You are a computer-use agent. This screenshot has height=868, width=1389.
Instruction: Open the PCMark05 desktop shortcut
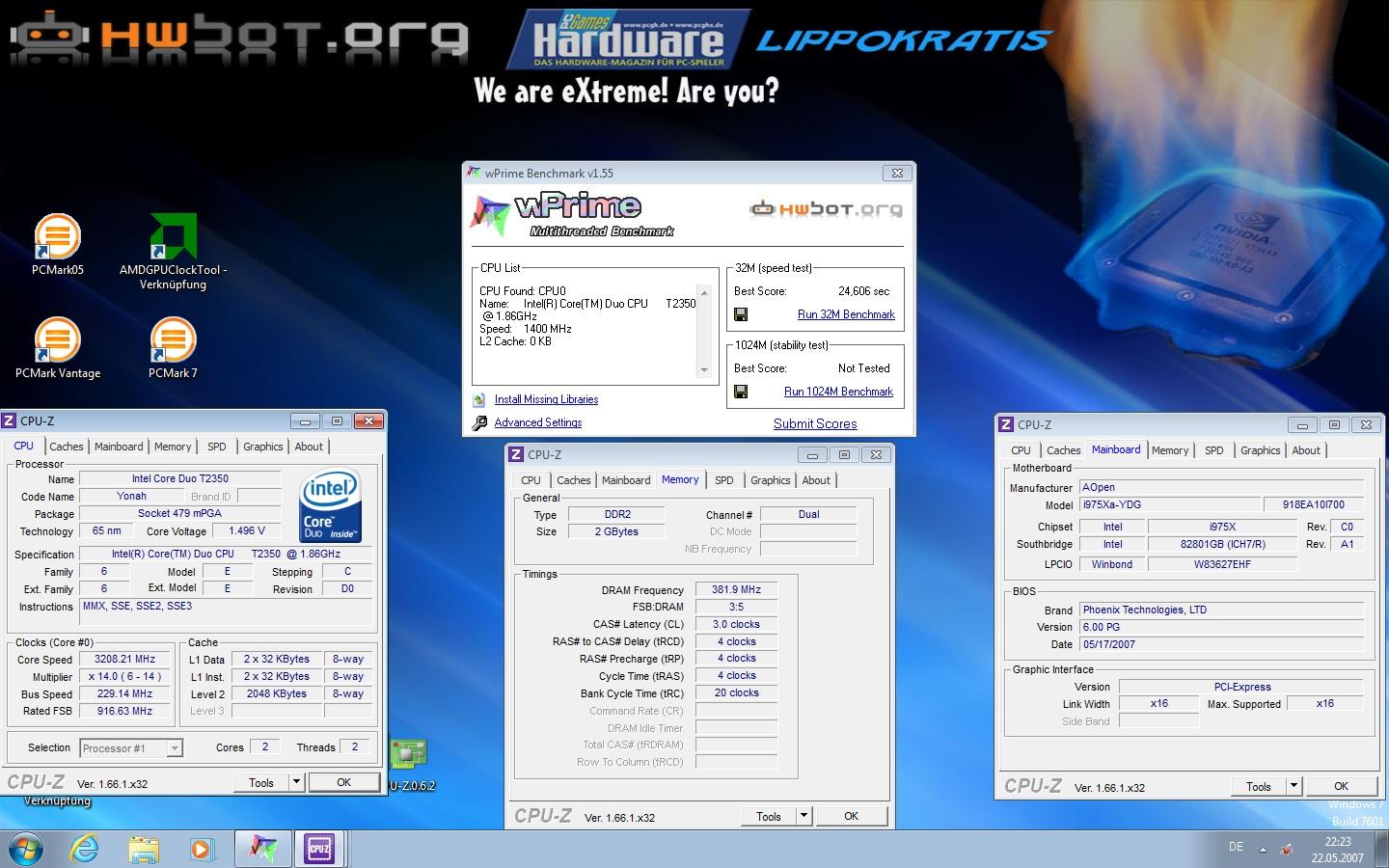[x=58, y=246]
